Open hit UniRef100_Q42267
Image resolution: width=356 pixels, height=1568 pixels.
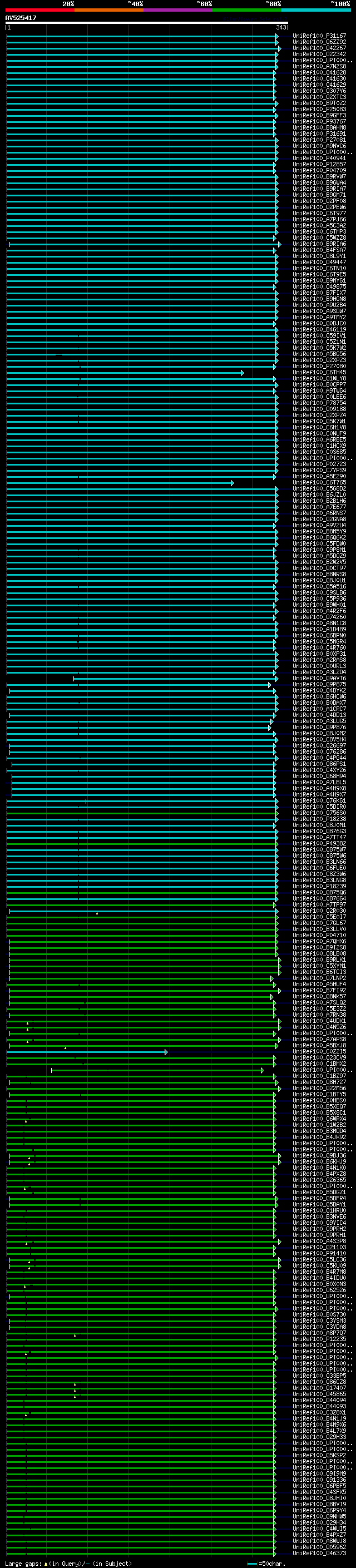(x=319, y=48)
